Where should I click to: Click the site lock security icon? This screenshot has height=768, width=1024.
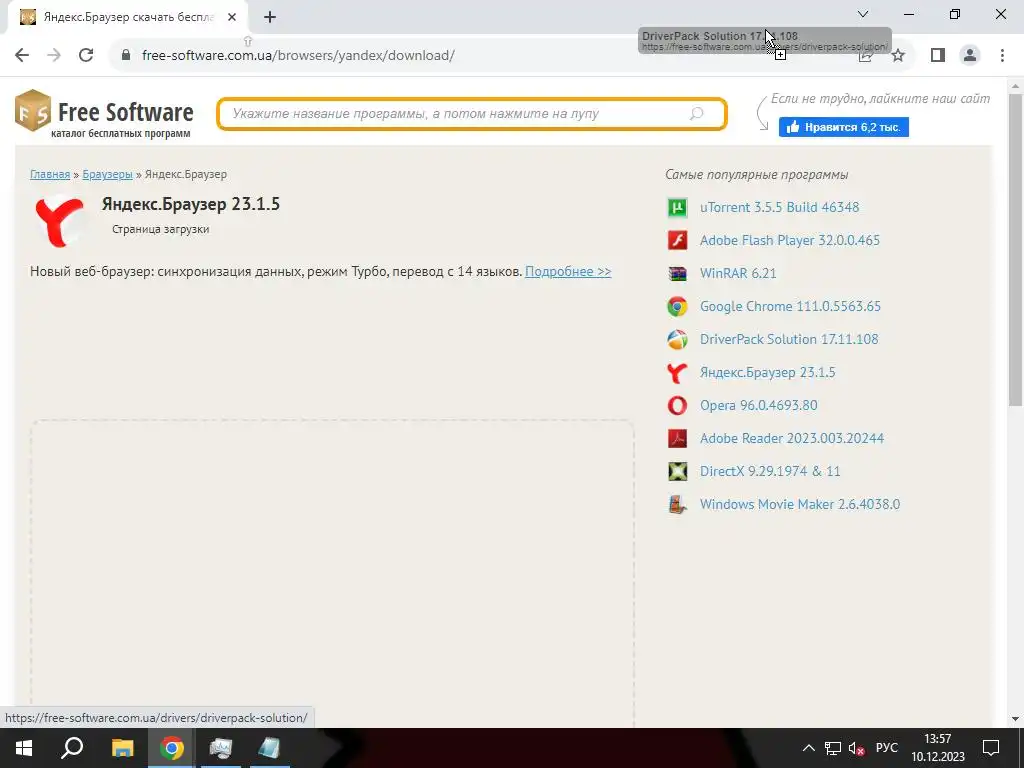click(x=126, y=55)
